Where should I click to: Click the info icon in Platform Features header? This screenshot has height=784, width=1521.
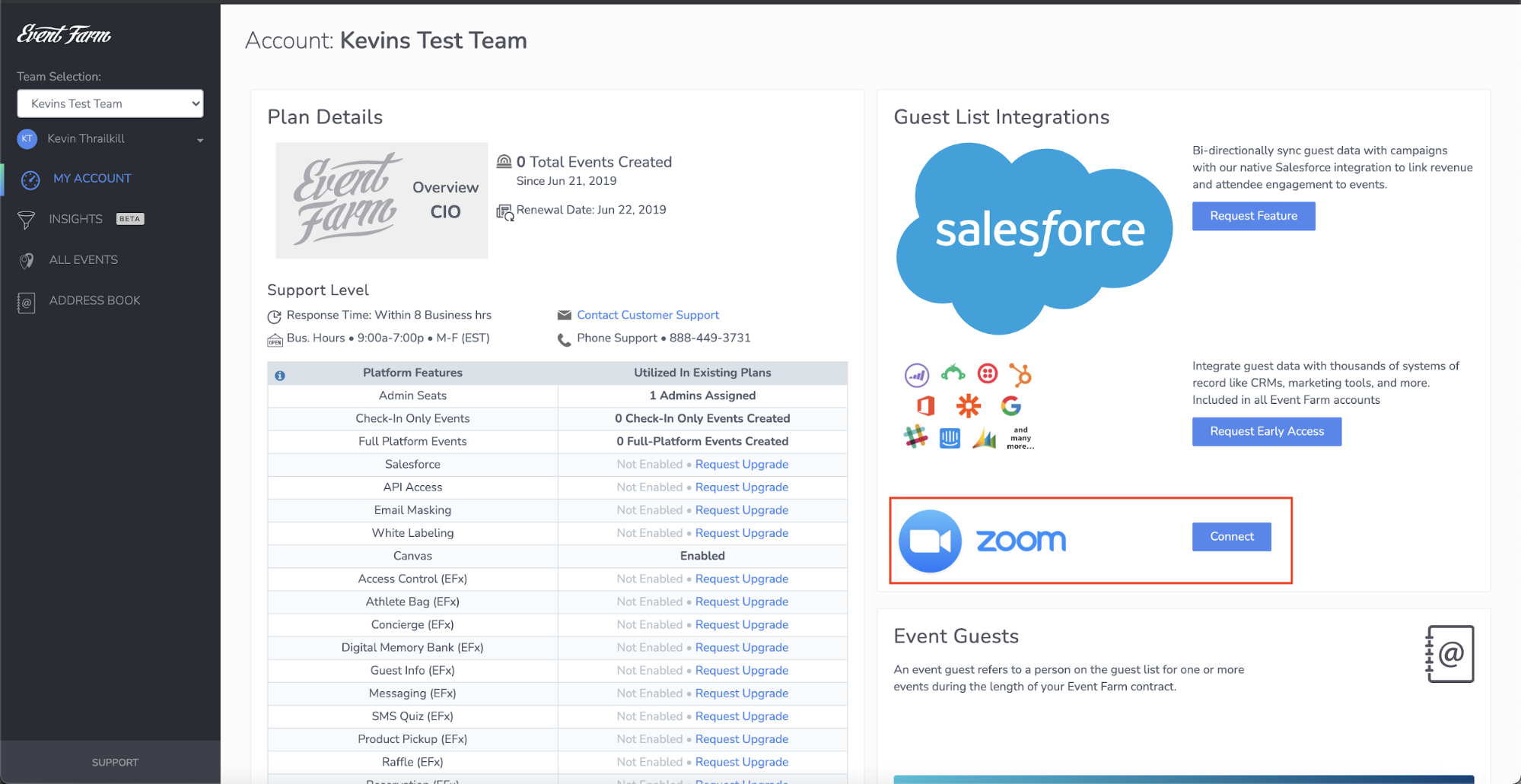pyautogui.click(x=280, y=375)
